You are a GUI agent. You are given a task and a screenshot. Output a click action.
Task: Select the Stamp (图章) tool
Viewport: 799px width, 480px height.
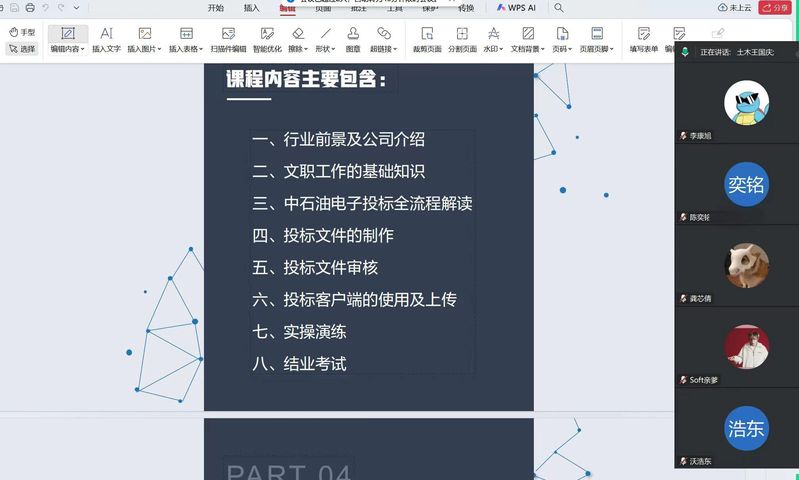[x=353, y=39]
